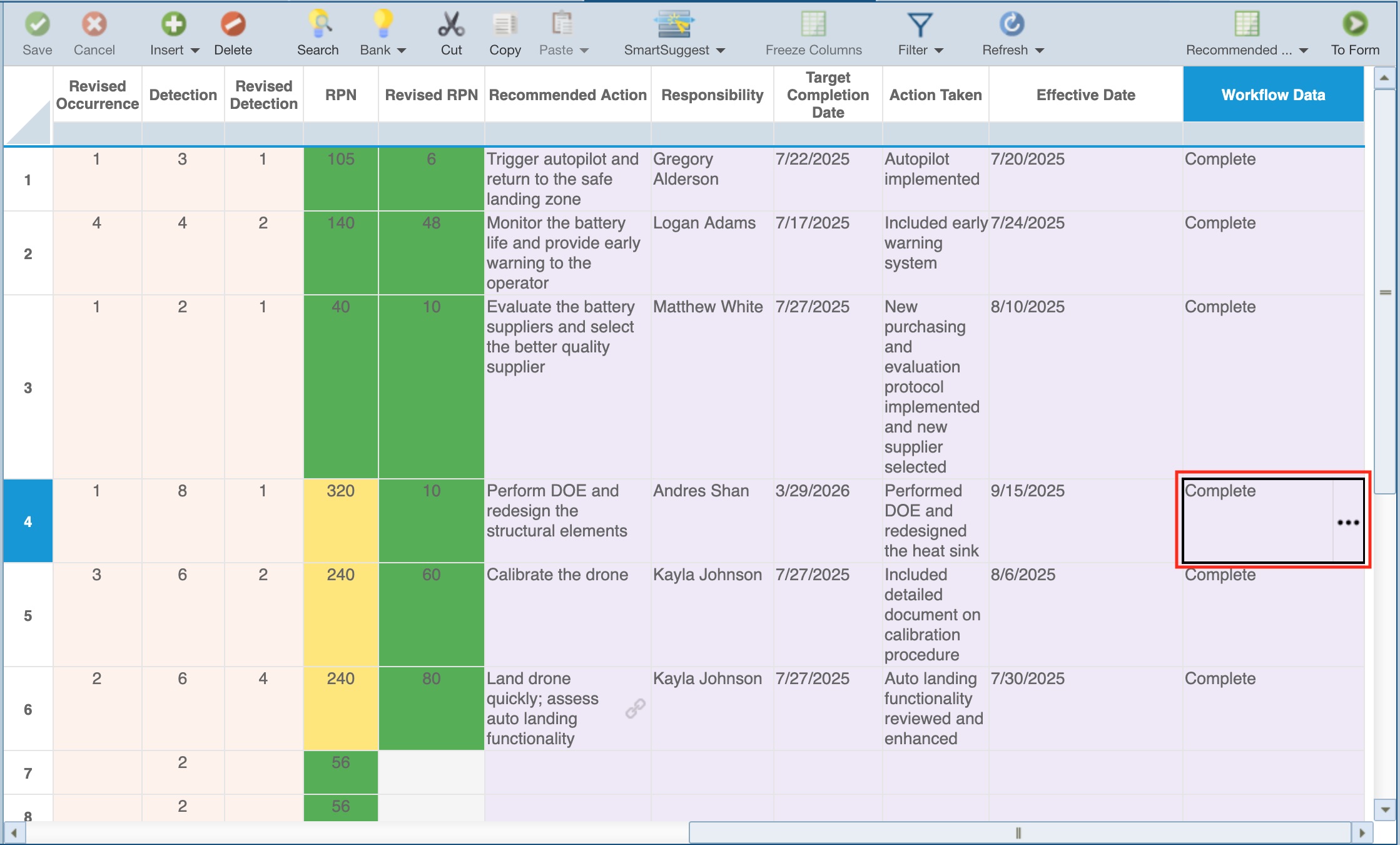Select the yellow RPN 320 cell
This screenshot has width=1400, height=845.
click(340, 521)
